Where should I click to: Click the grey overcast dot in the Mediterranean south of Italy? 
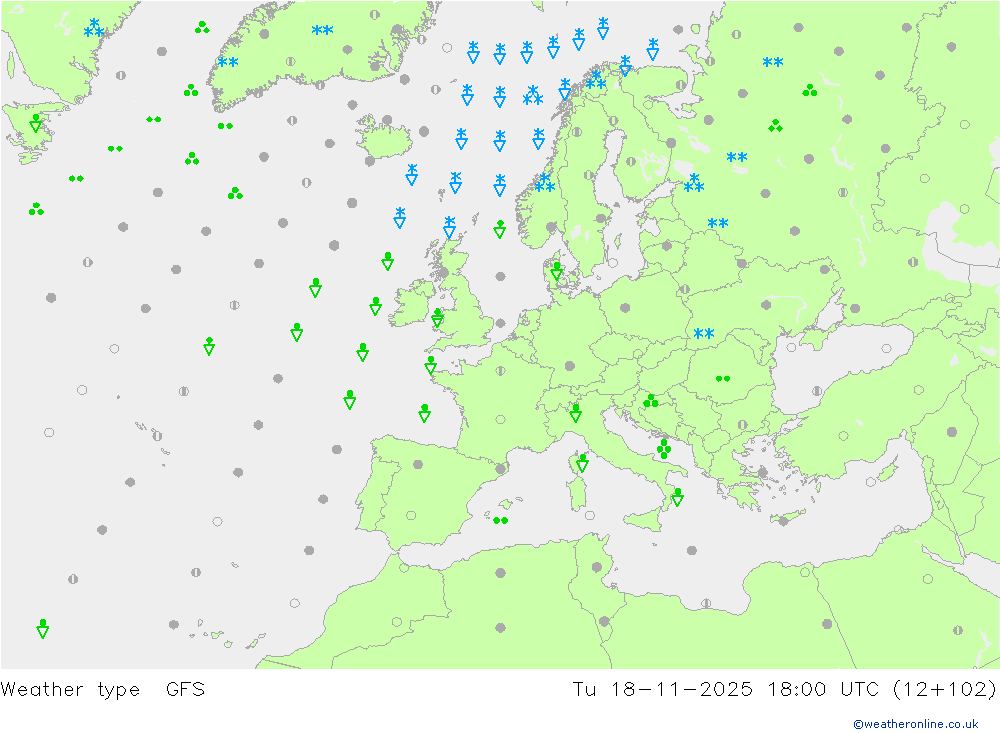[x=692, y=550]
